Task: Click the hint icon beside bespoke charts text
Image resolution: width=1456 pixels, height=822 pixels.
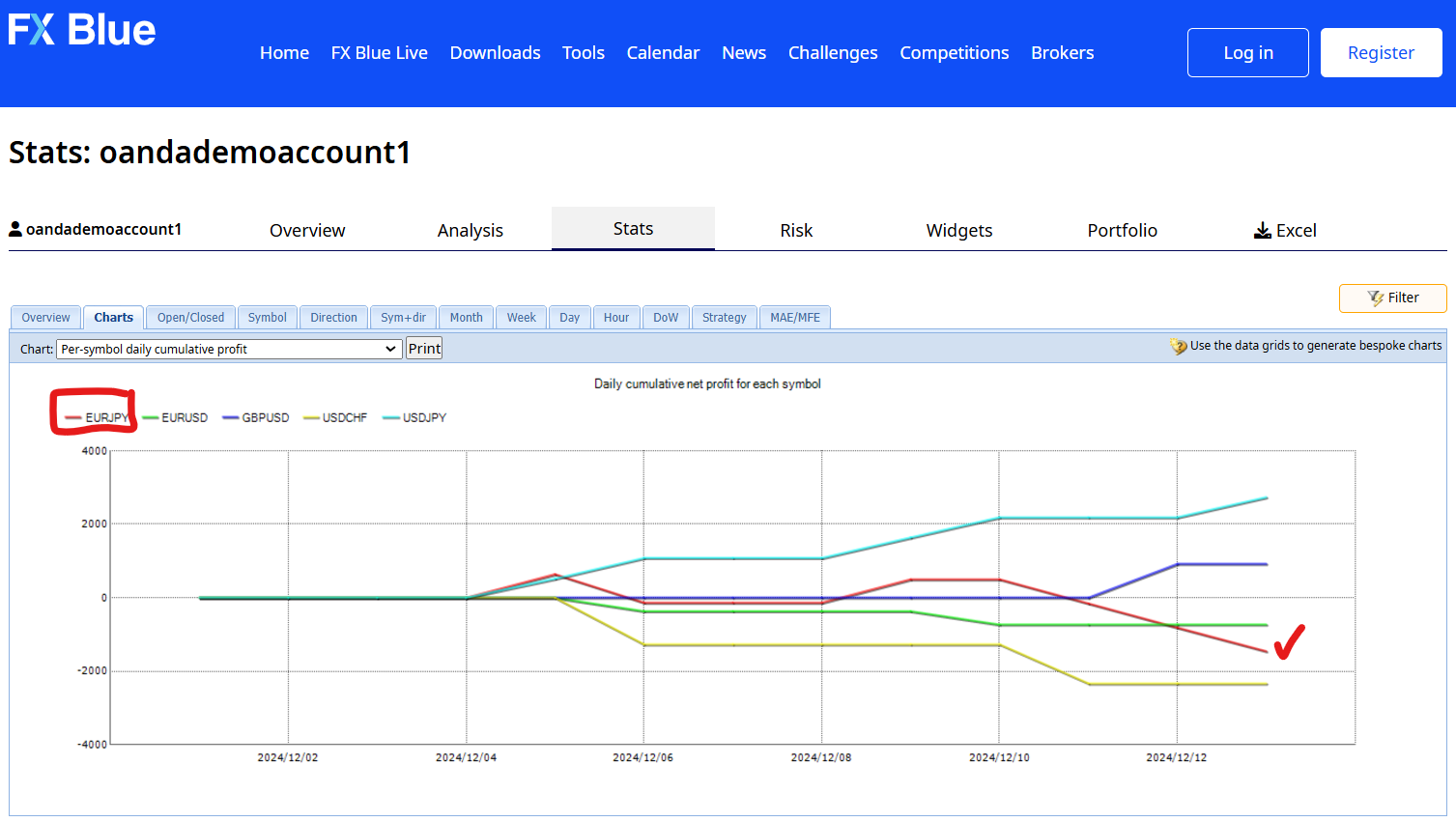Action: pyautogui.click(x=1179, y=346)
